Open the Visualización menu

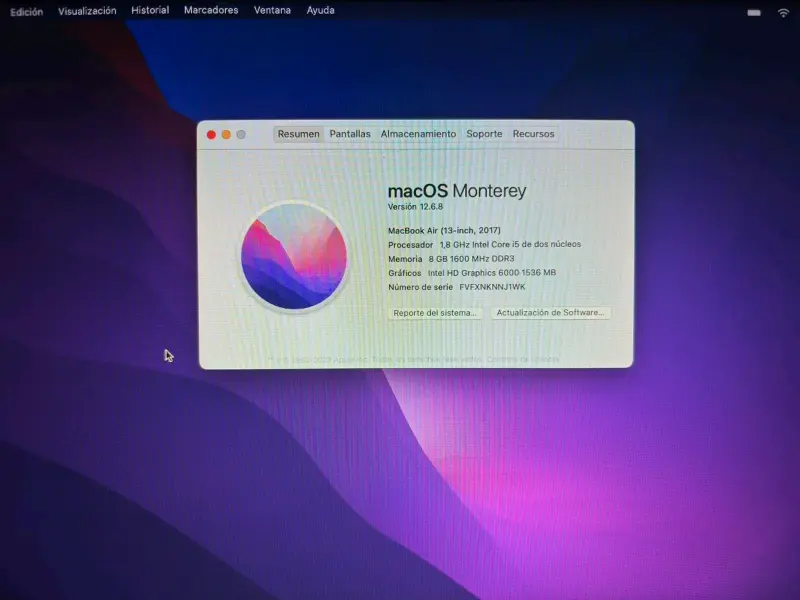pos(87,11)
